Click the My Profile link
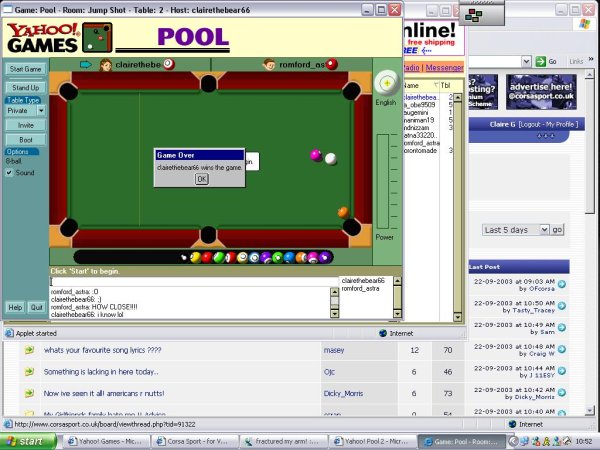Screen dimensions: 600x450 [560, 124]
